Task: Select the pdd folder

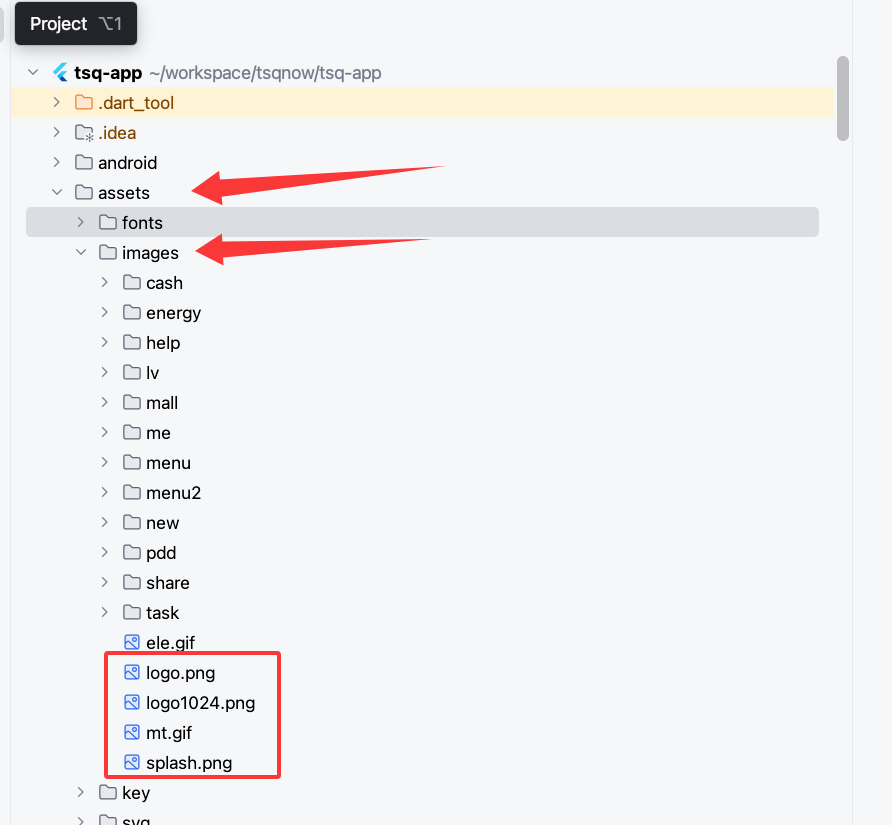Action: (x=160, y=553)
